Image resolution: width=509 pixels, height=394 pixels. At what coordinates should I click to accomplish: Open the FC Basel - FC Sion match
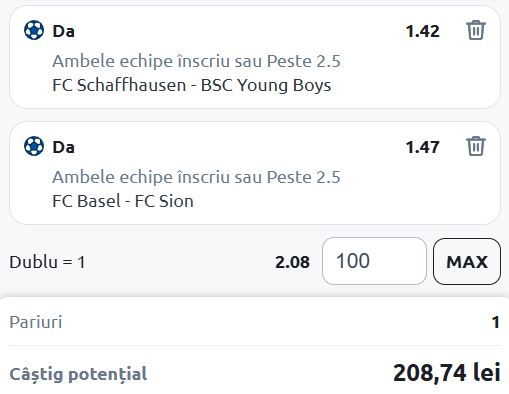(x=123, y=201)
